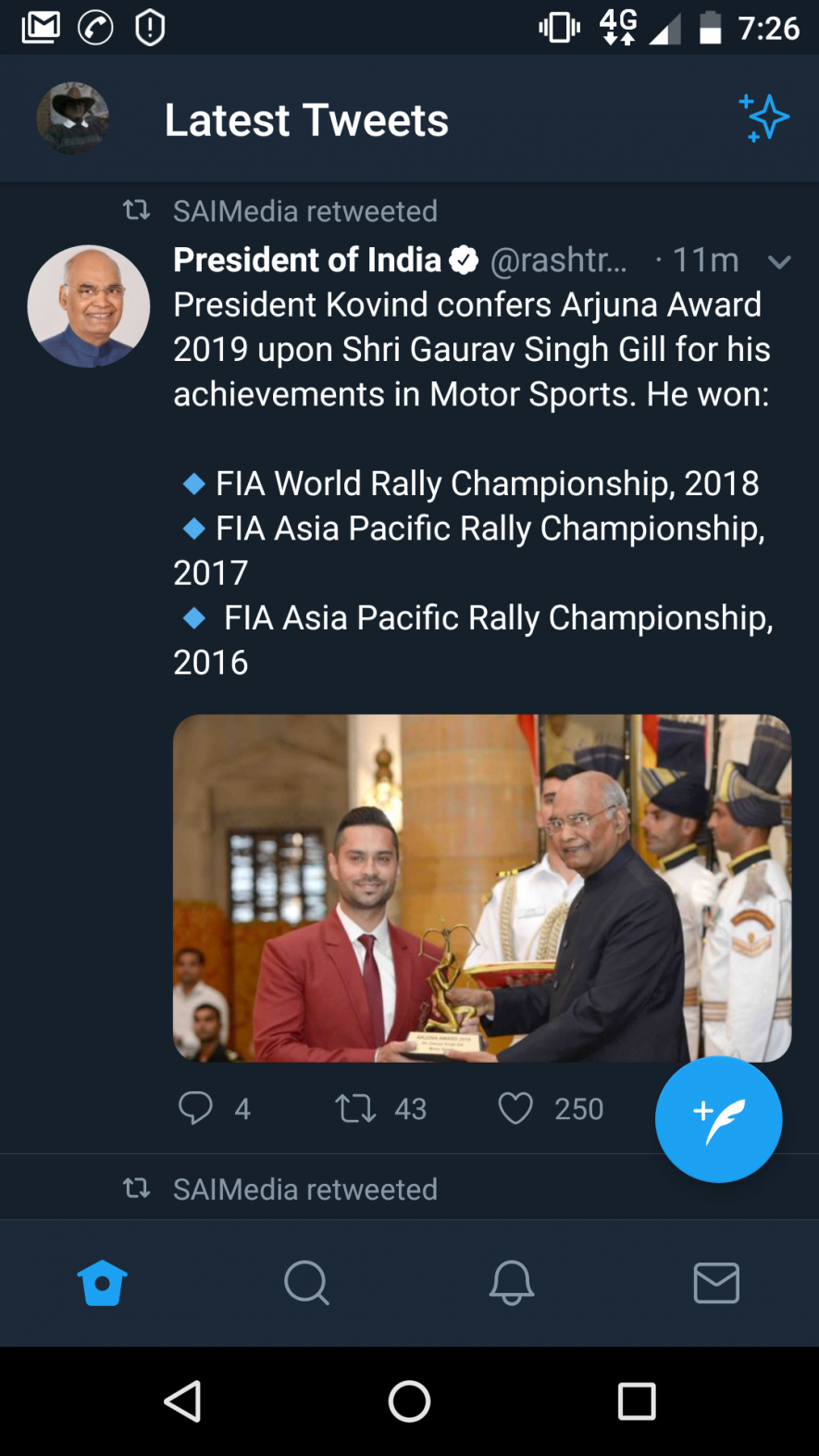Open the Arjuna Award ceremony photo
The width and height of the screenshot is (819, 1456).
tap(481, 887)
